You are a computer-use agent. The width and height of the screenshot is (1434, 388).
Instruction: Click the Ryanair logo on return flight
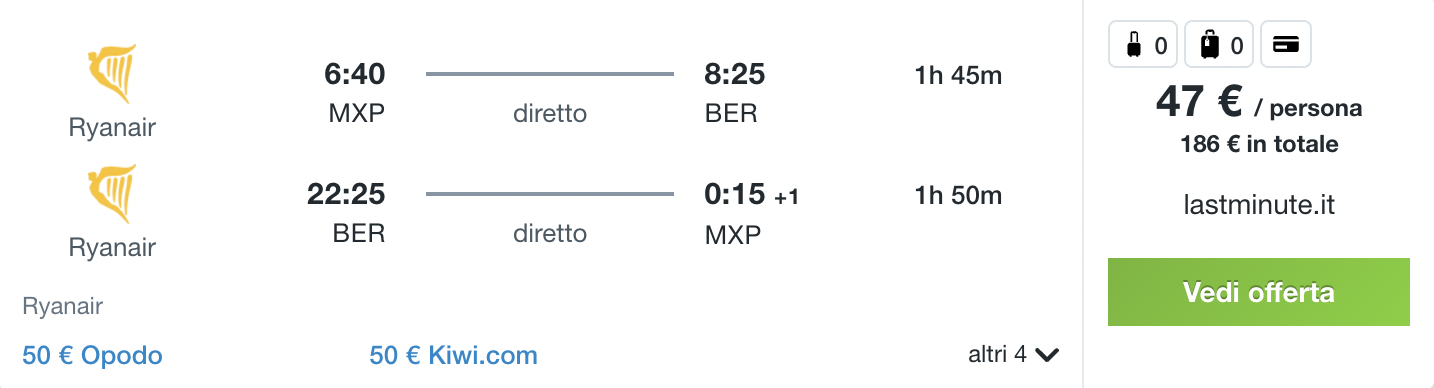point(112,194)
